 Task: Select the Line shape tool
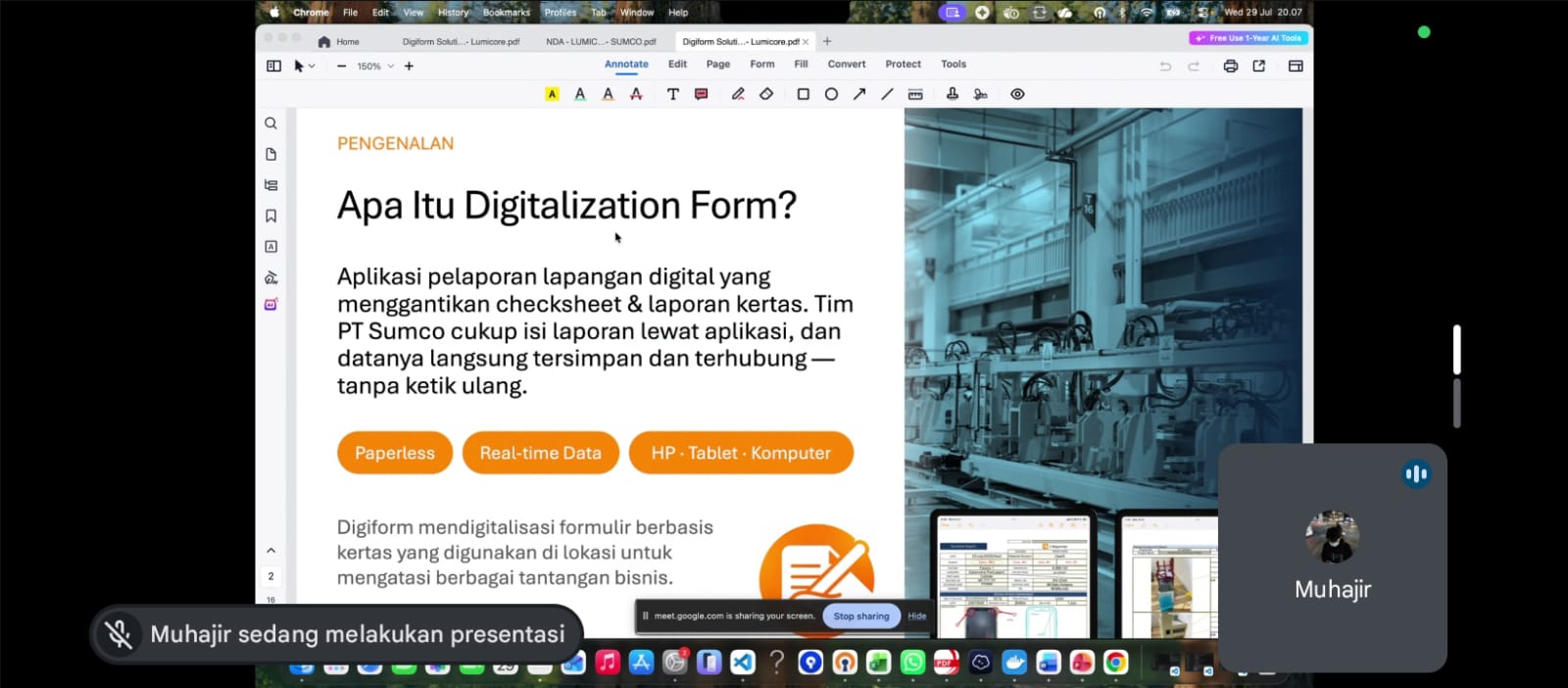(887, 94)
